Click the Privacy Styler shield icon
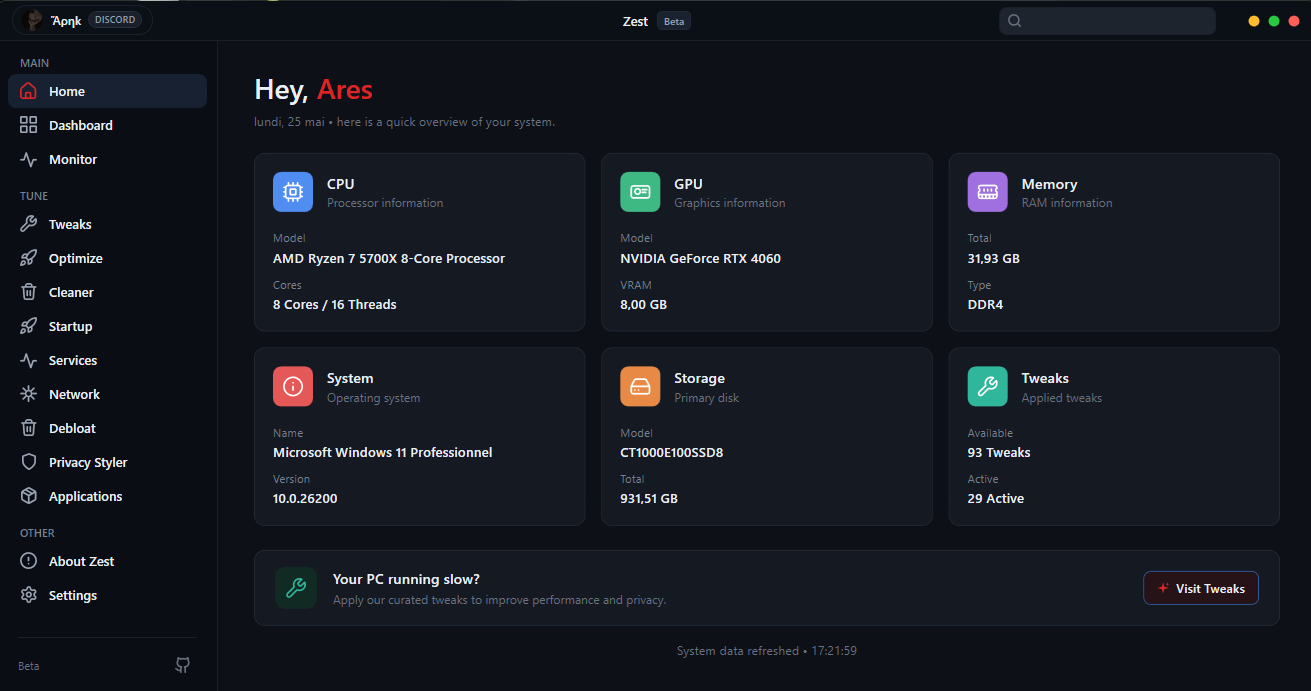 point(29,462)
